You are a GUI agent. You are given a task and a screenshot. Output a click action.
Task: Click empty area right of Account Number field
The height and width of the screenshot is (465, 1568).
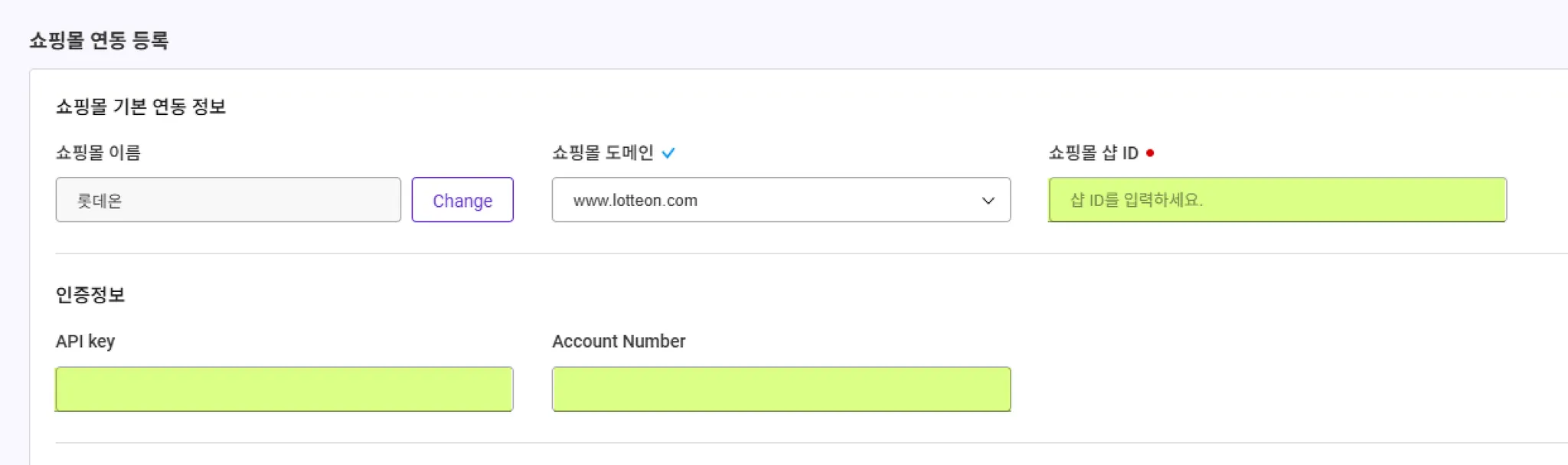[x=1263, y=389]
